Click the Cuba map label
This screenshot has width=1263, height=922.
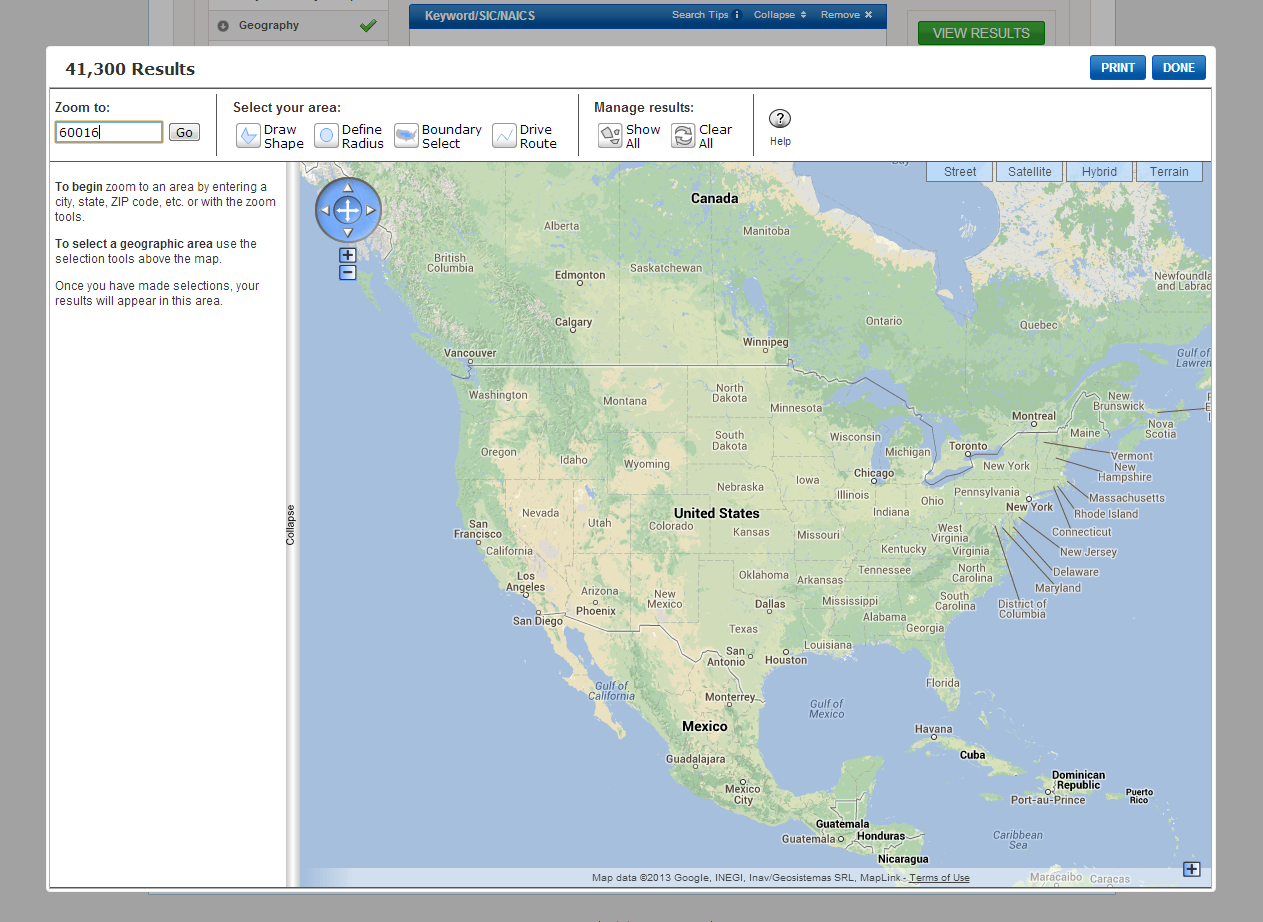coord(973,755)
